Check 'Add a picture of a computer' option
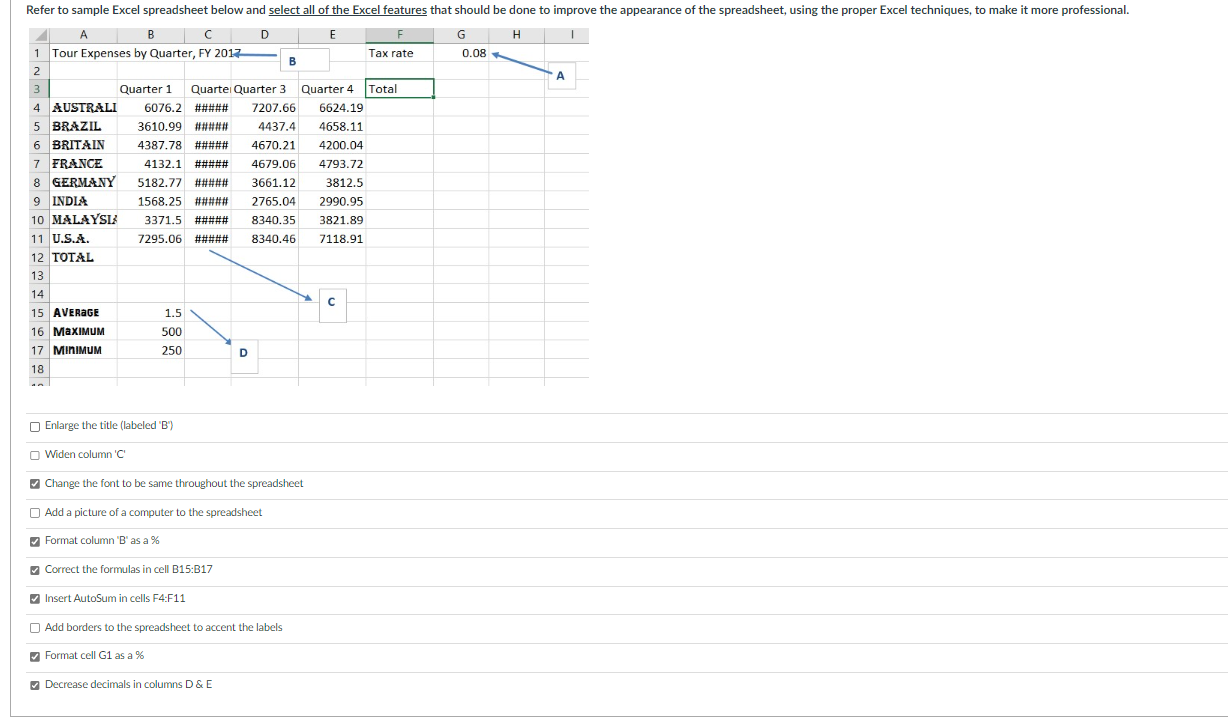 34,510
